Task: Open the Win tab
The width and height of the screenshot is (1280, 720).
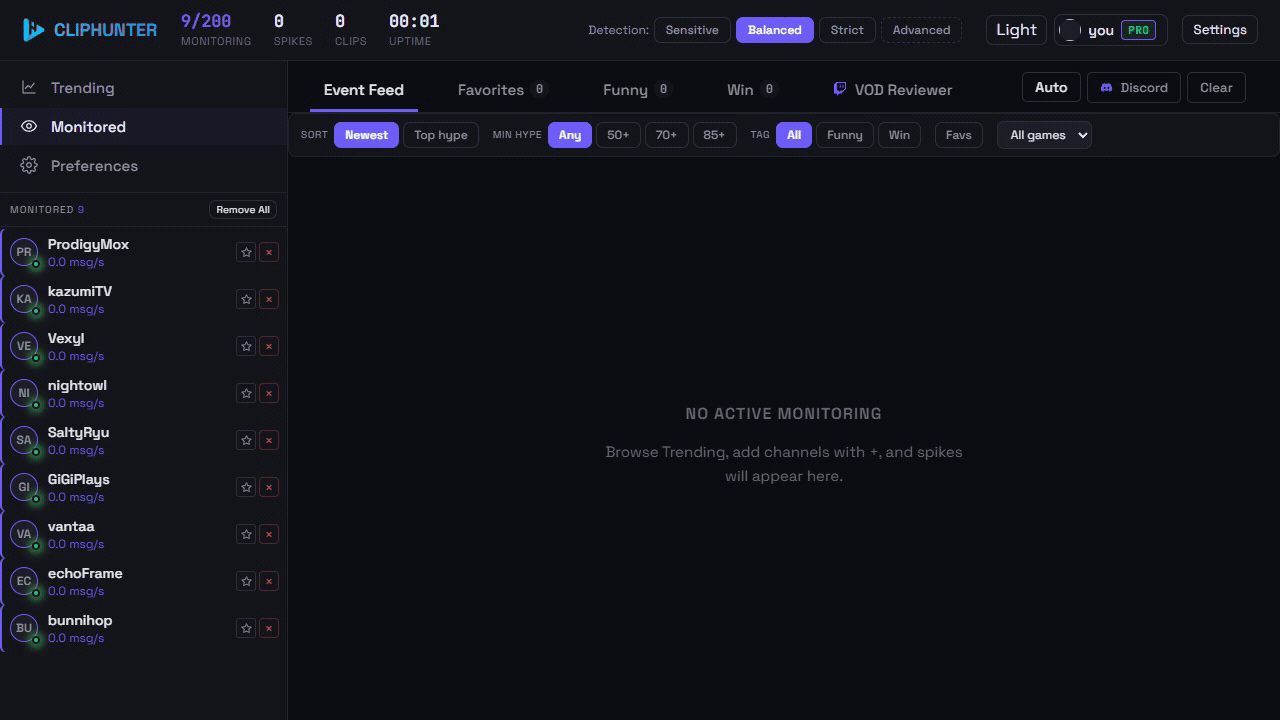Action: click(x=752, y=90)
